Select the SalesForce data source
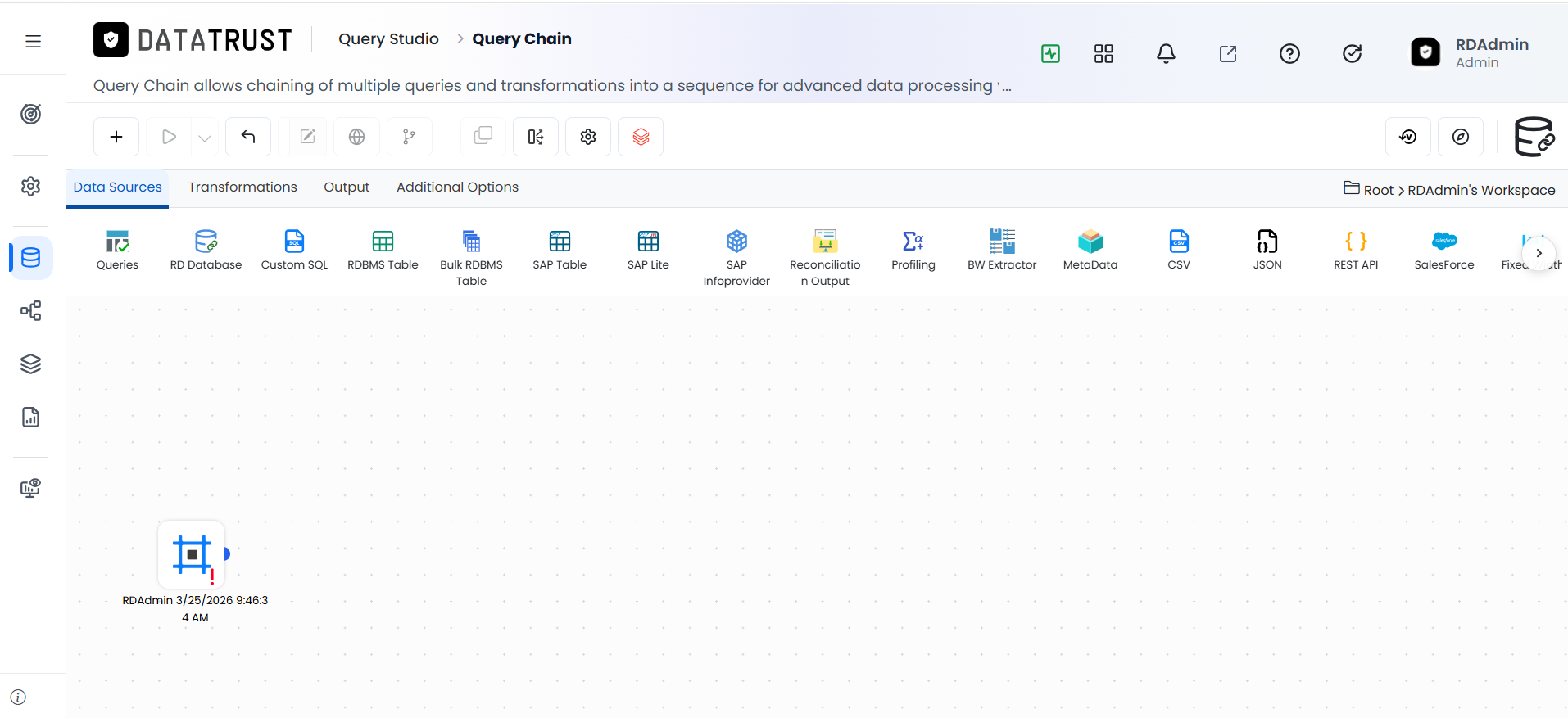Screen dimensions: 1568x718 (1444, 250)
